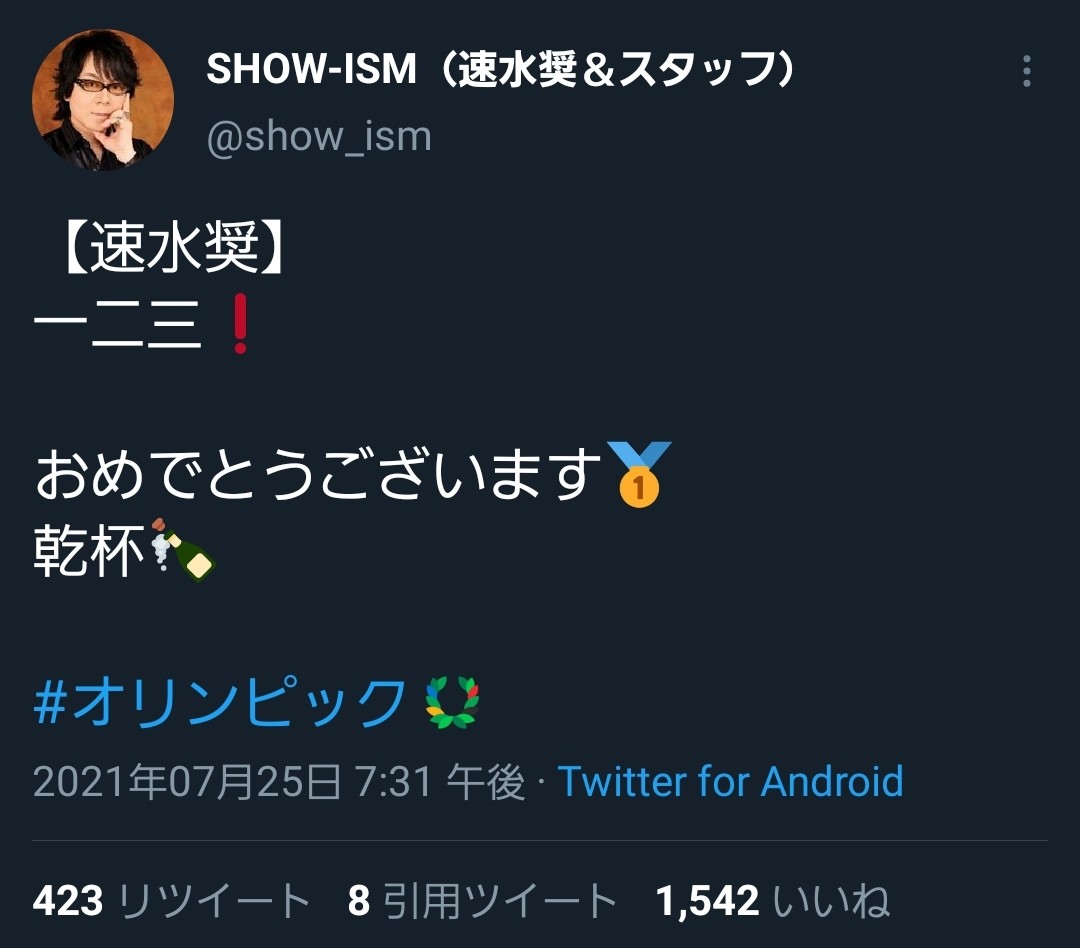This screenshot has width=1080, height=948.
Task: Tap the champagne bottle emoji
Action: [x=183, y=550]
